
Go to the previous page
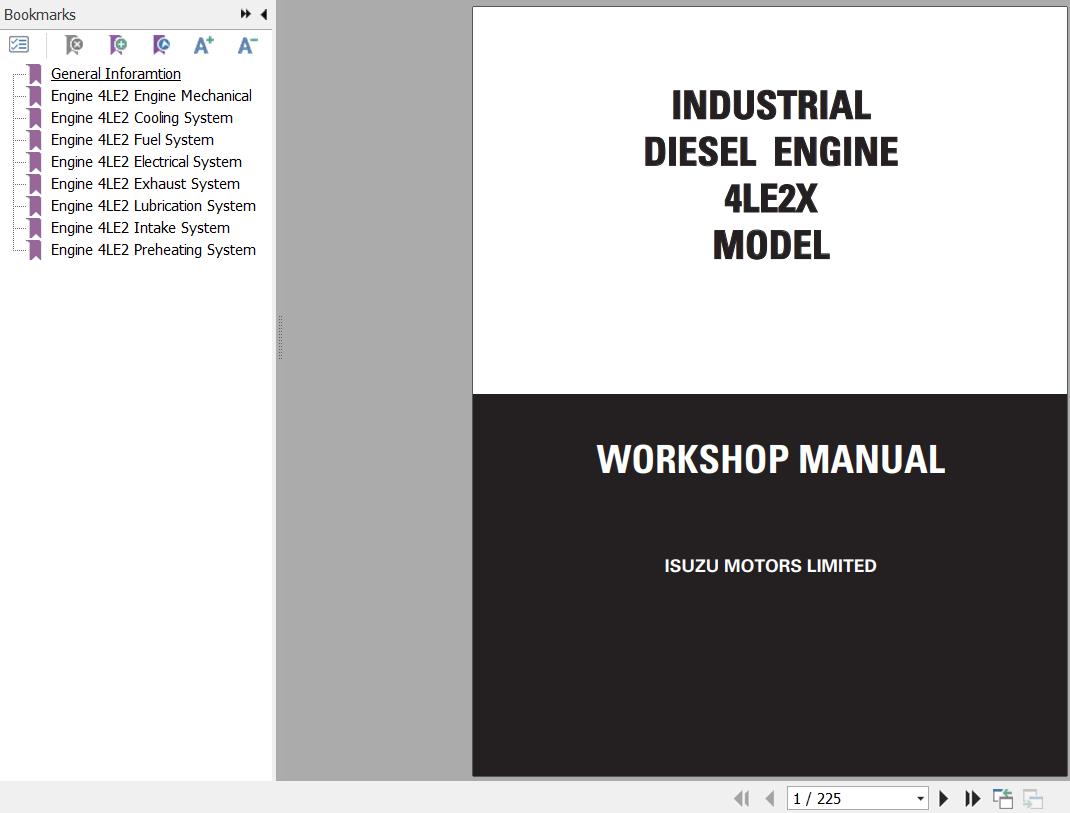(x=770, y=798)
